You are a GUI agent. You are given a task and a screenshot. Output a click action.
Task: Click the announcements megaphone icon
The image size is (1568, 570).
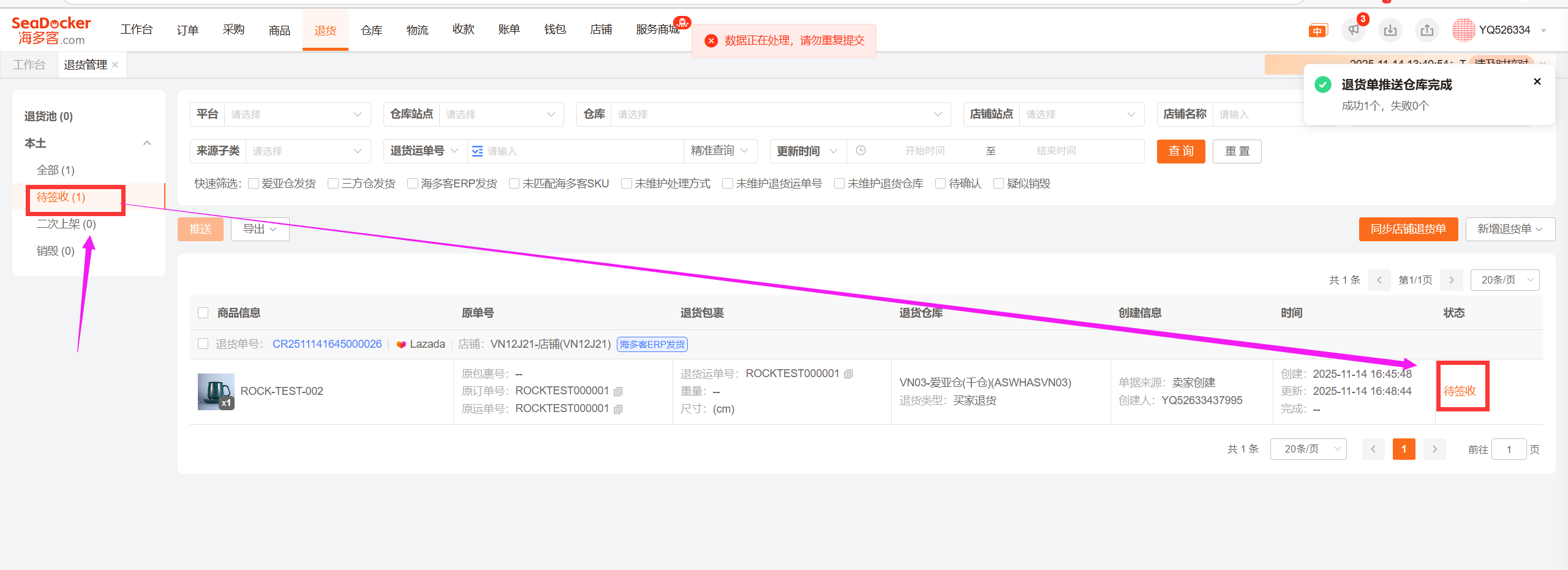(x=1353, y=30)
